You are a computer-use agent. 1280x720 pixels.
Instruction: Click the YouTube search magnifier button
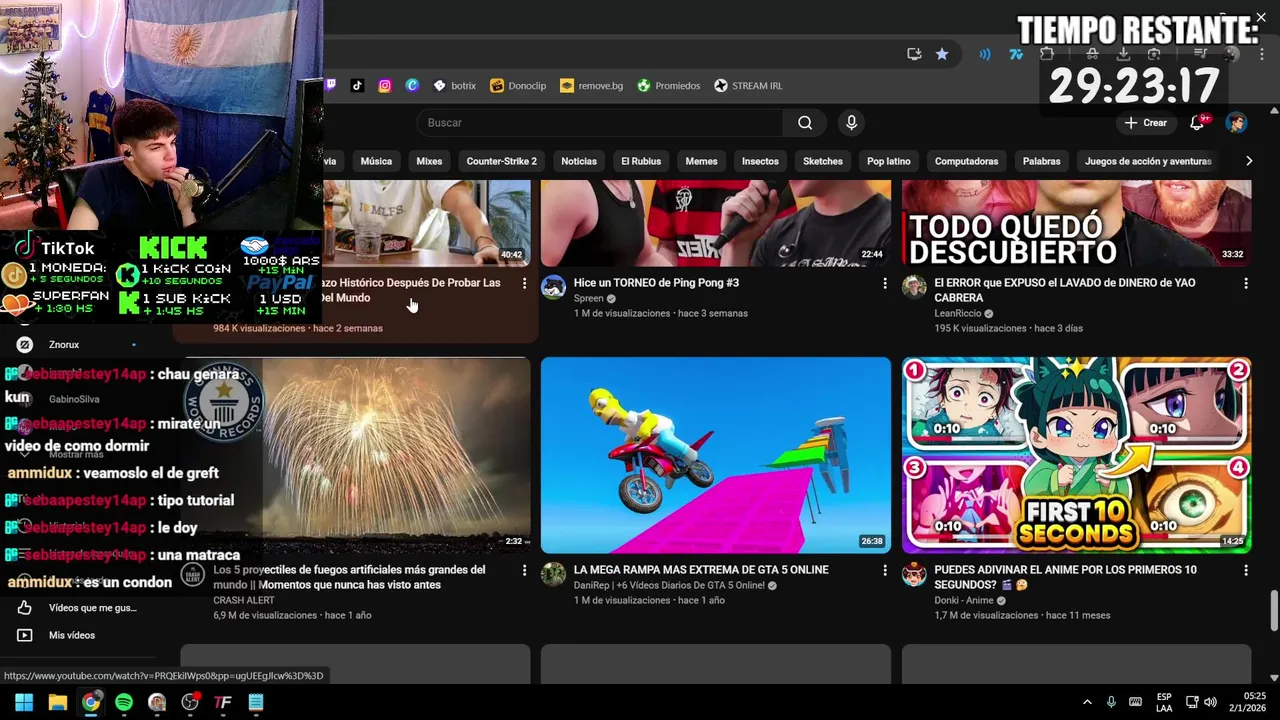coord(805,122)
